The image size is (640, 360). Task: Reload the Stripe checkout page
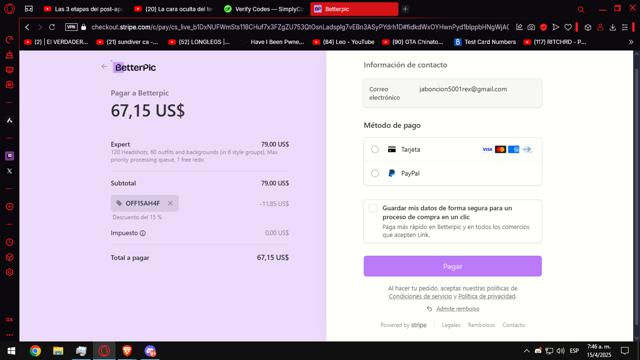pyautogui.click(x=52, y=27)
